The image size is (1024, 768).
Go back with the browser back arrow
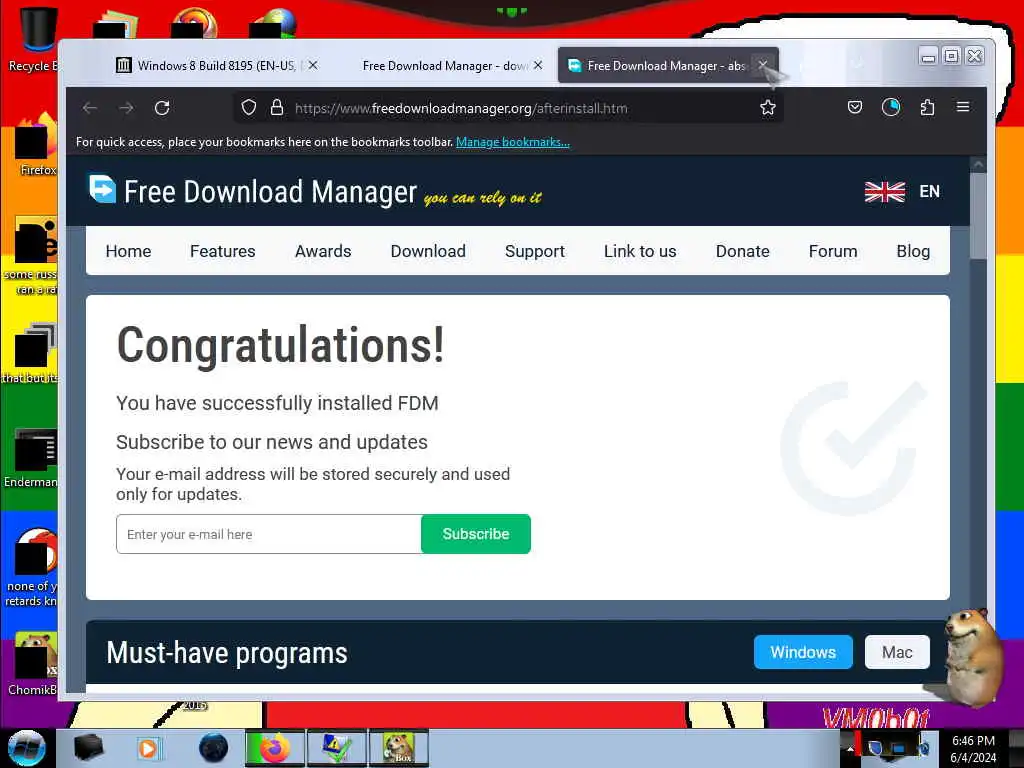click(90, 108)
